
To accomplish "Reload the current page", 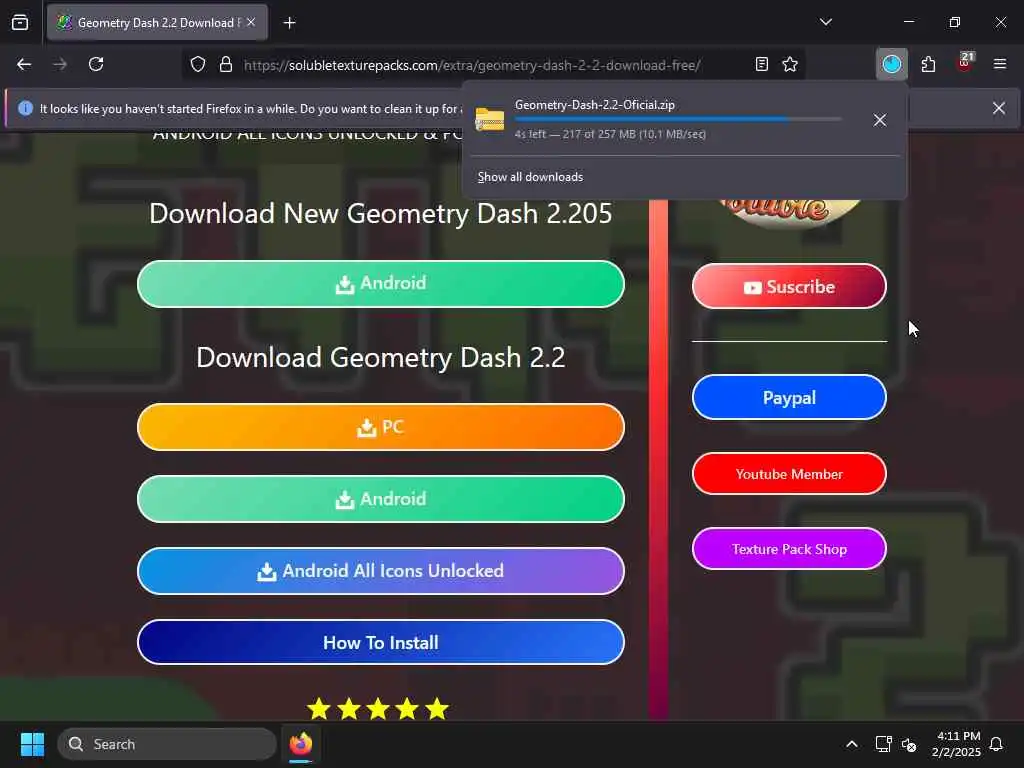I will [x=96, y=64].
